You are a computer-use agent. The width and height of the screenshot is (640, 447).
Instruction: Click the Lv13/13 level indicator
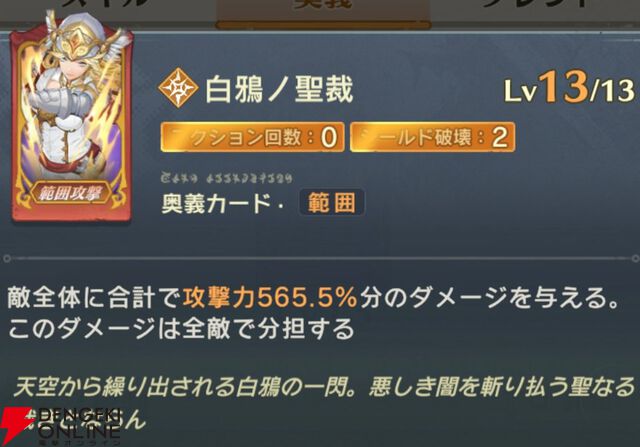pyautogui.click(x=569, y=88)
